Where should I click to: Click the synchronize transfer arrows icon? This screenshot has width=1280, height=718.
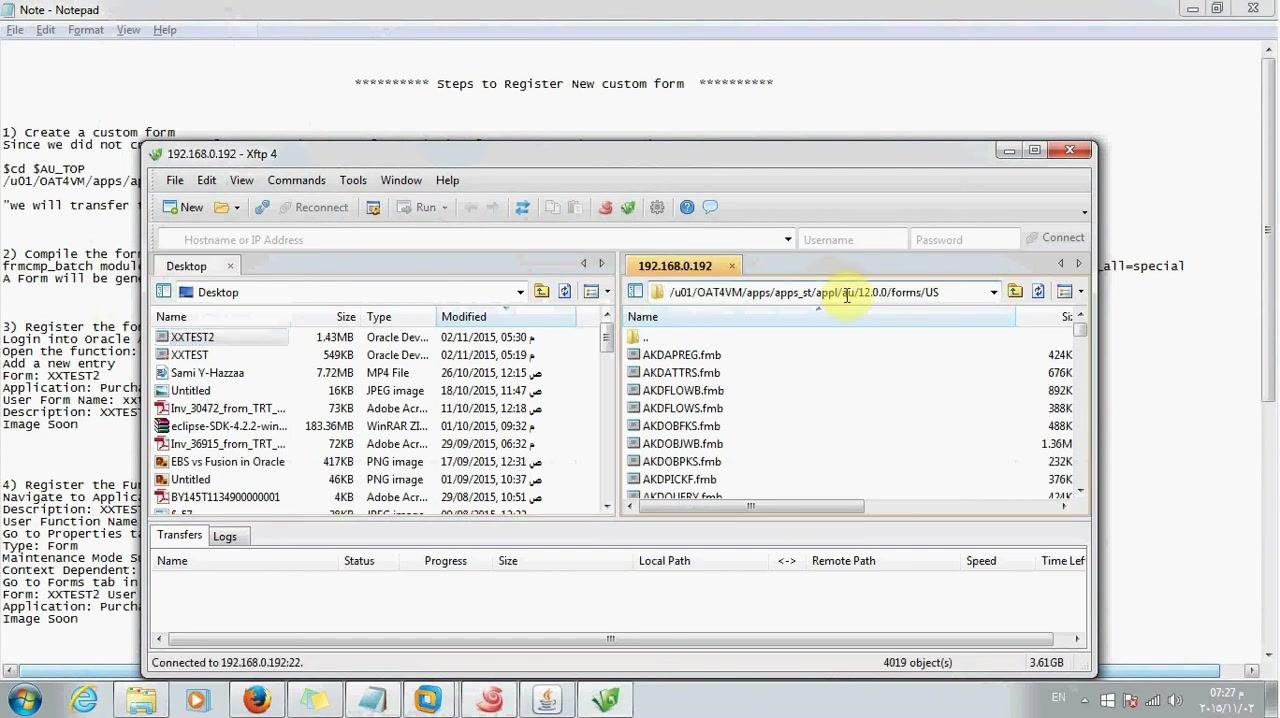(x=522, y=208)
